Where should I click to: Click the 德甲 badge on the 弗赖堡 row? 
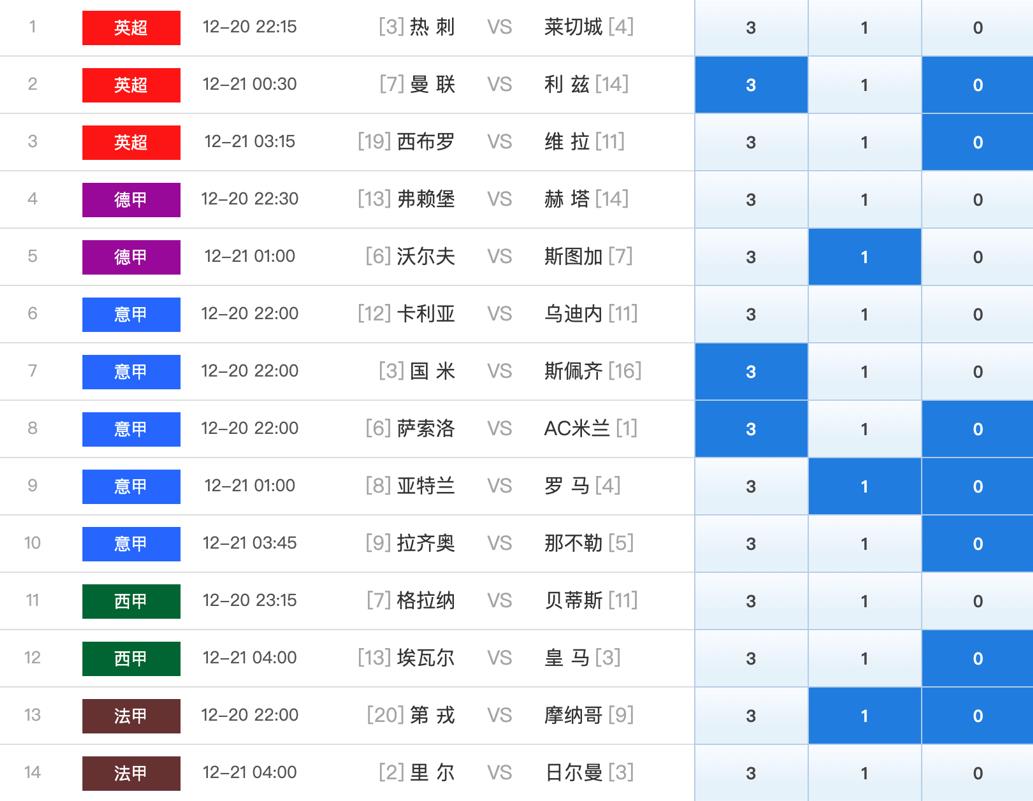(x=131, y=200)
